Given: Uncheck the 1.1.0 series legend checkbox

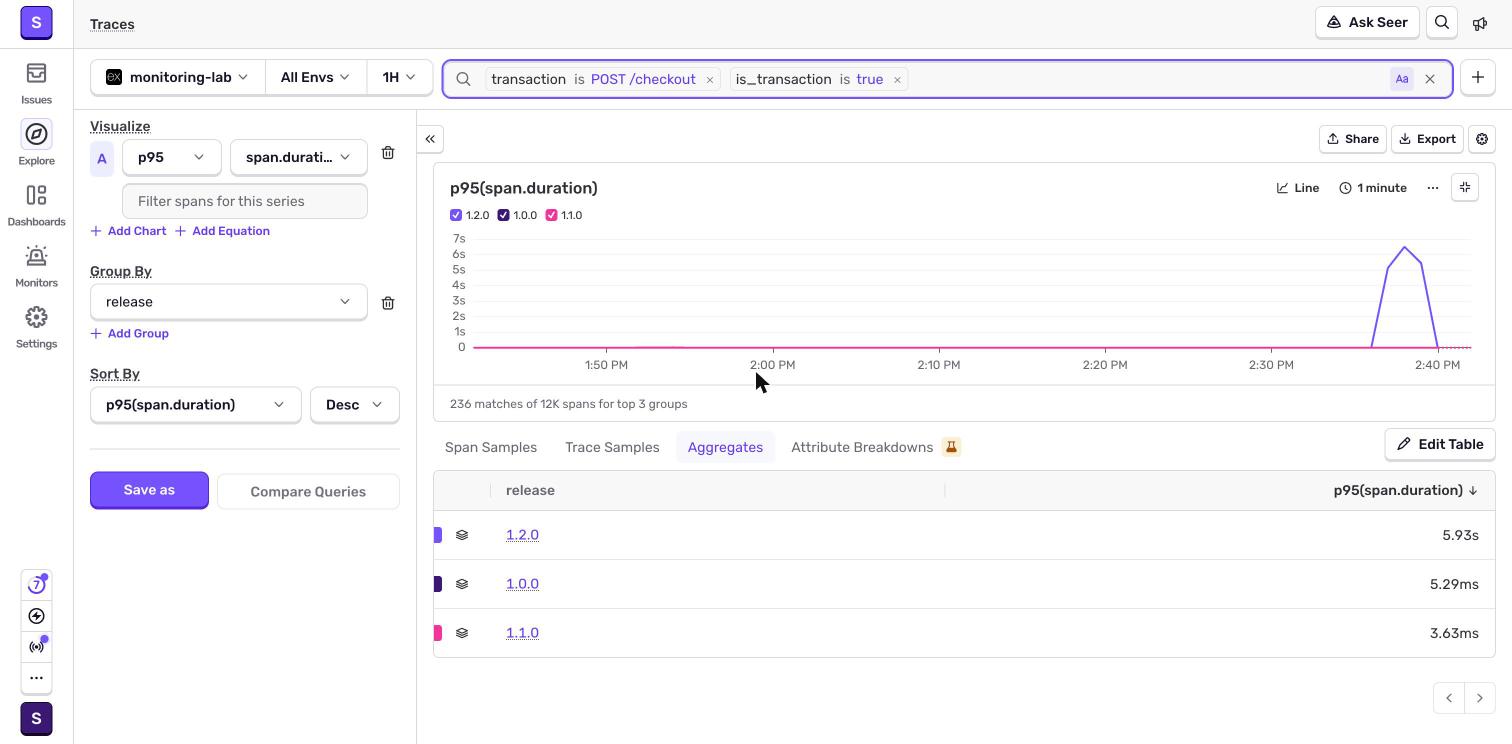Looking at the screenshot, I should click(x=551, y=215).
